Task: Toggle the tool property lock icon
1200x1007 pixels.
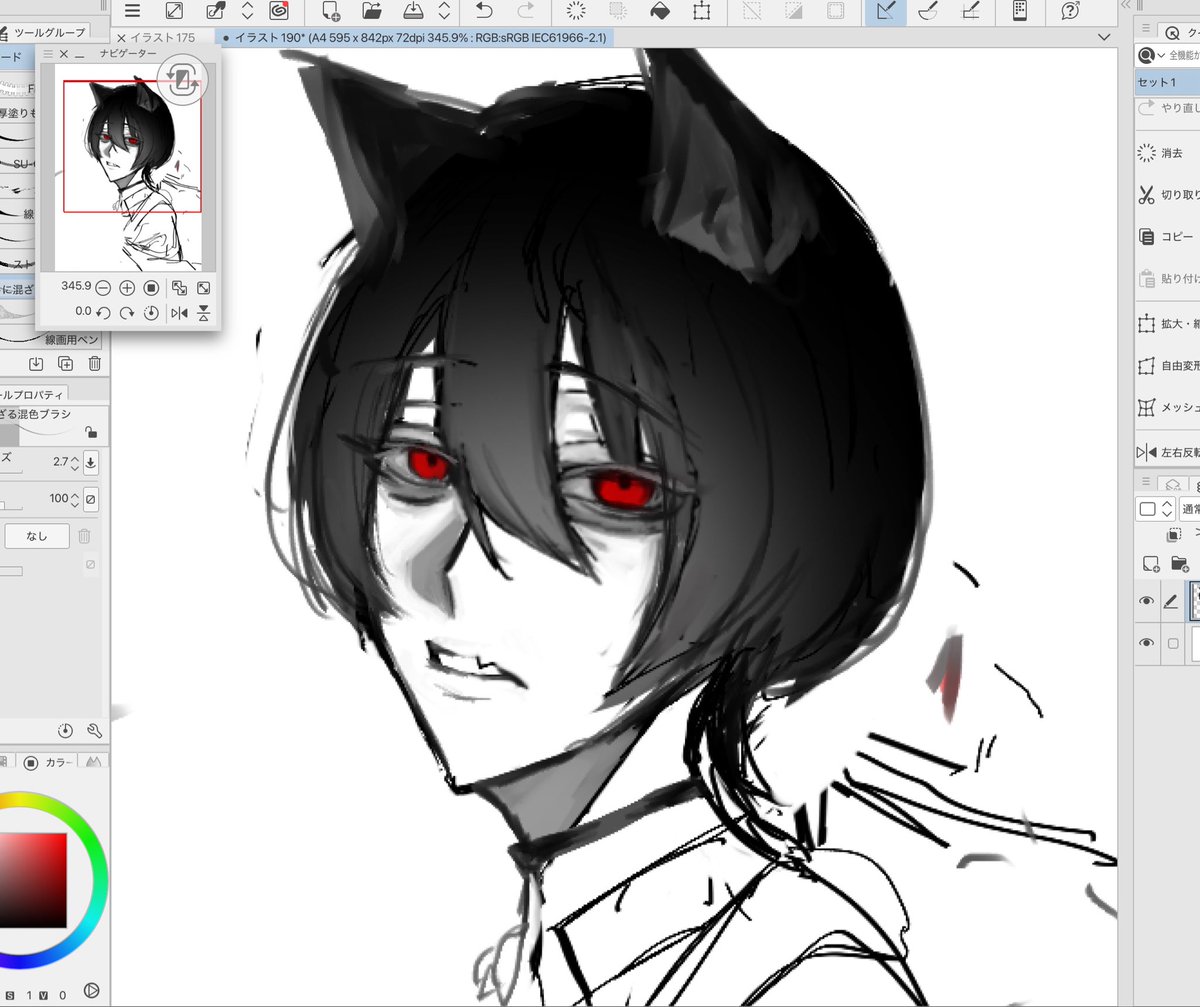Action: pyautogui.click(x=91, y=432)
